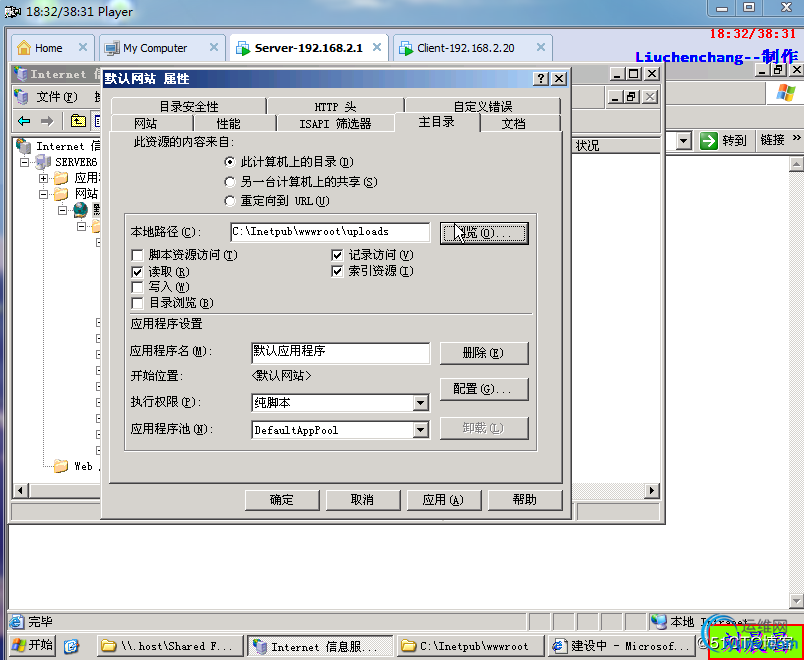Screen dimensions: 804x660
Task: Open C:\Inetpub\wwwroot taskbar item
Action: [x=470, y=646]
